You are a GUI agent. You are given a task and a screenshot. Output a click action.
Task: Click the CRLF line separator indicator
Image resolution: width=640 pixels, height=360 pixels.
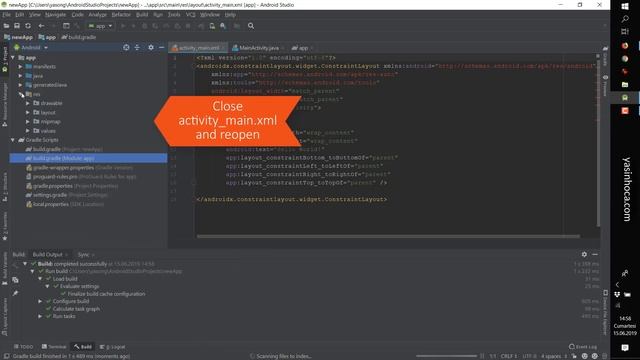coord(509,356)
